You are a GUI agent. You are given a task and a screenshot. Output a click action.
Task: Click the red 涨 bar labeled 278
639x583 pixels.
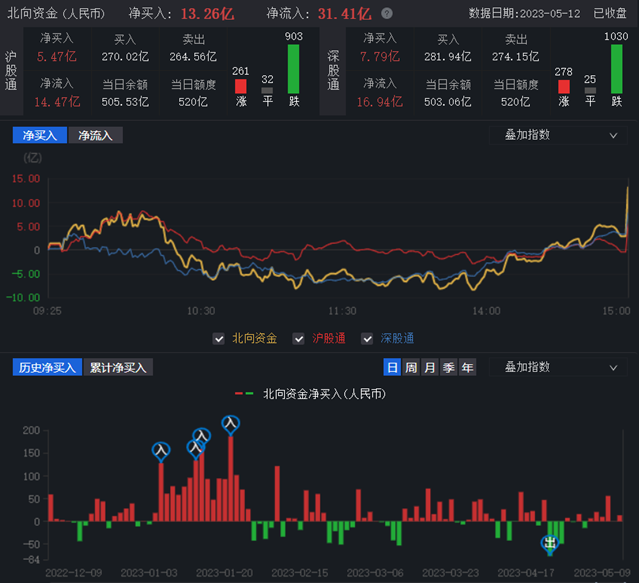[x=564, y=88]
